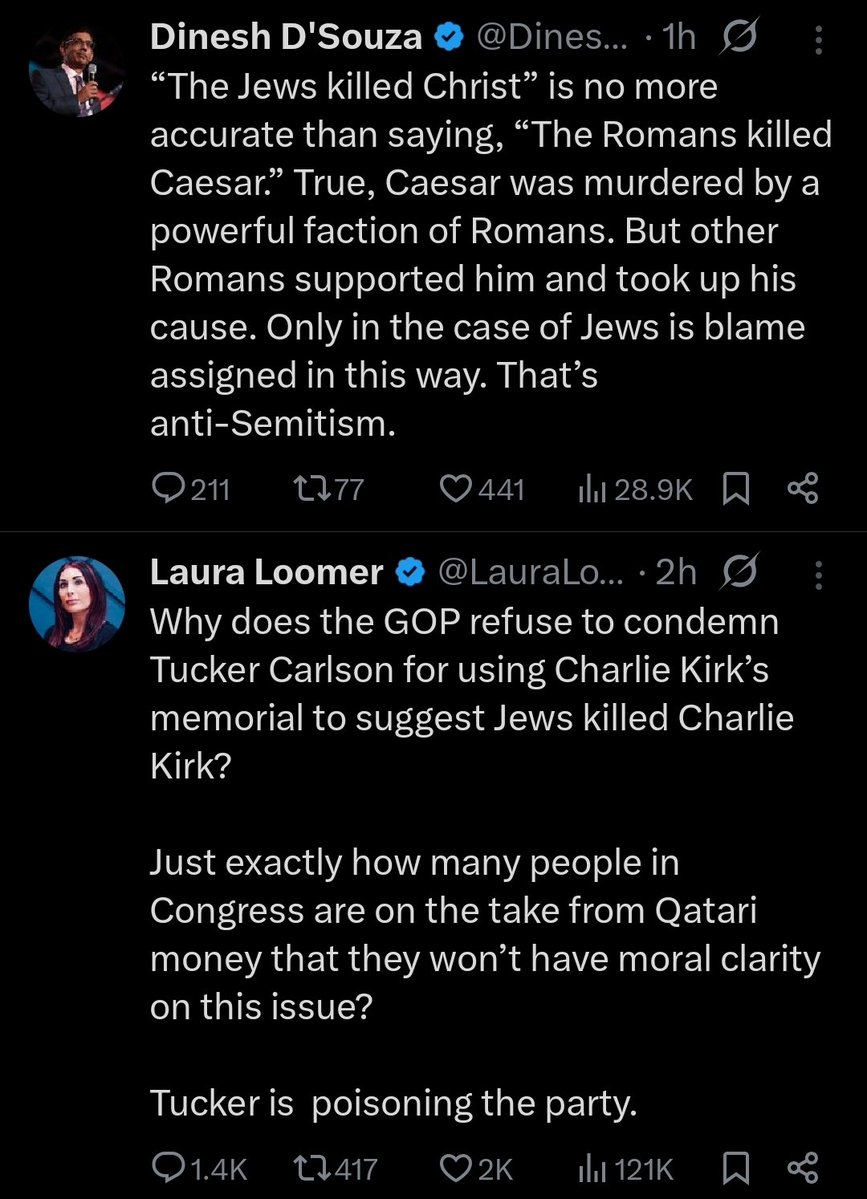Bookmark Dinesh D'Souza's post
Screen dimensions: 867x1199
(x=736, y=488)
